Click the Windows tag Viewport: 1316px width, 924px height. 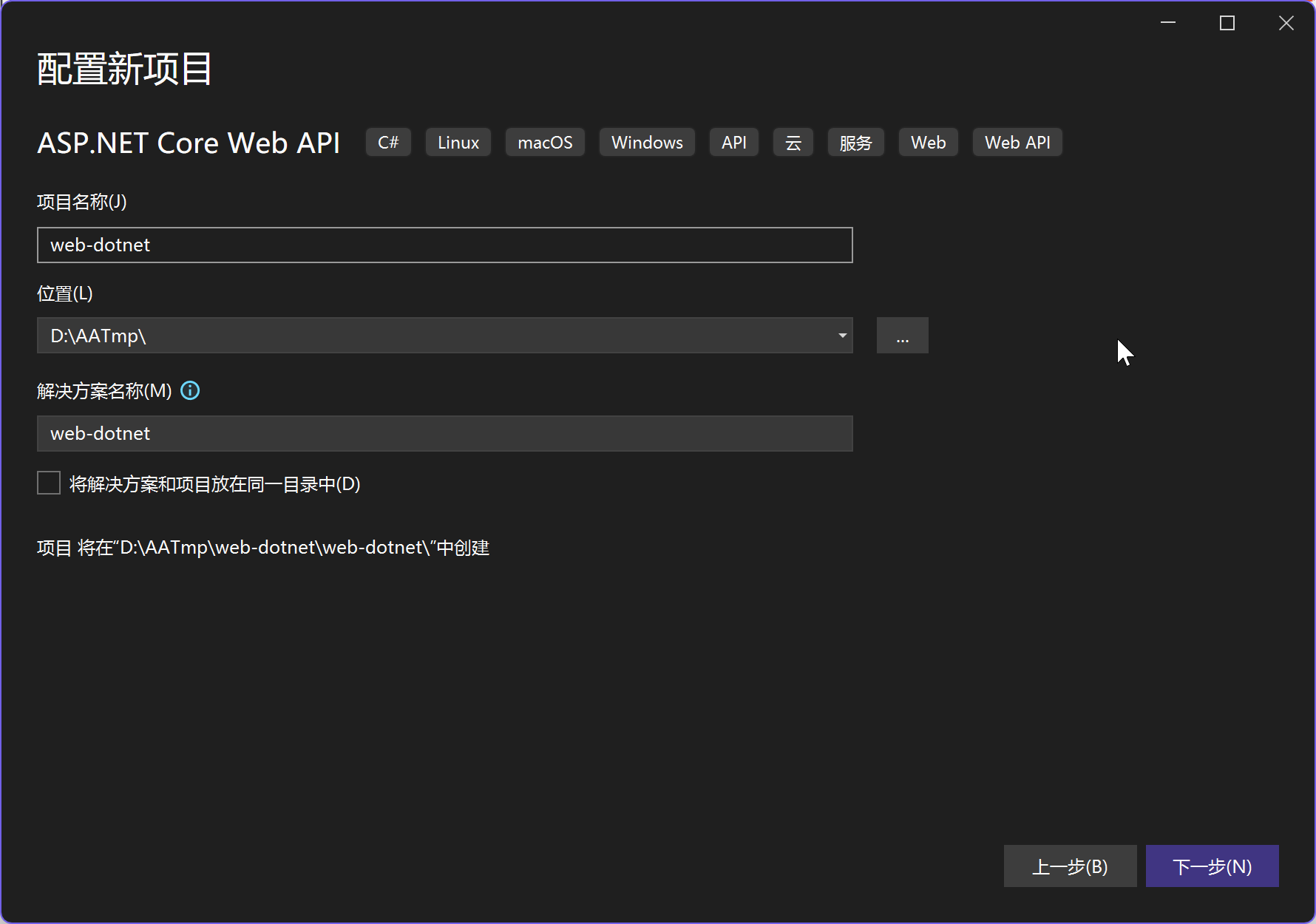[x=647, y=142]
